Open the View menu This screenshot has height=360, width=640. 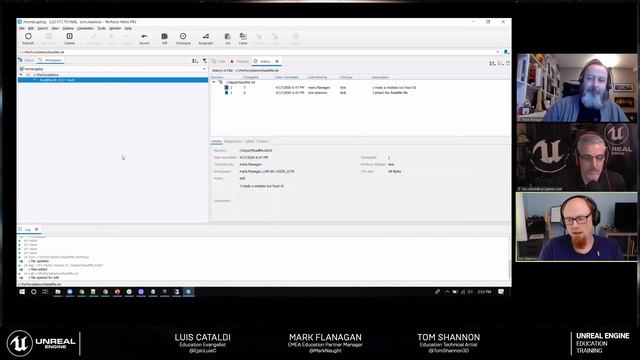tap(55, 29)
